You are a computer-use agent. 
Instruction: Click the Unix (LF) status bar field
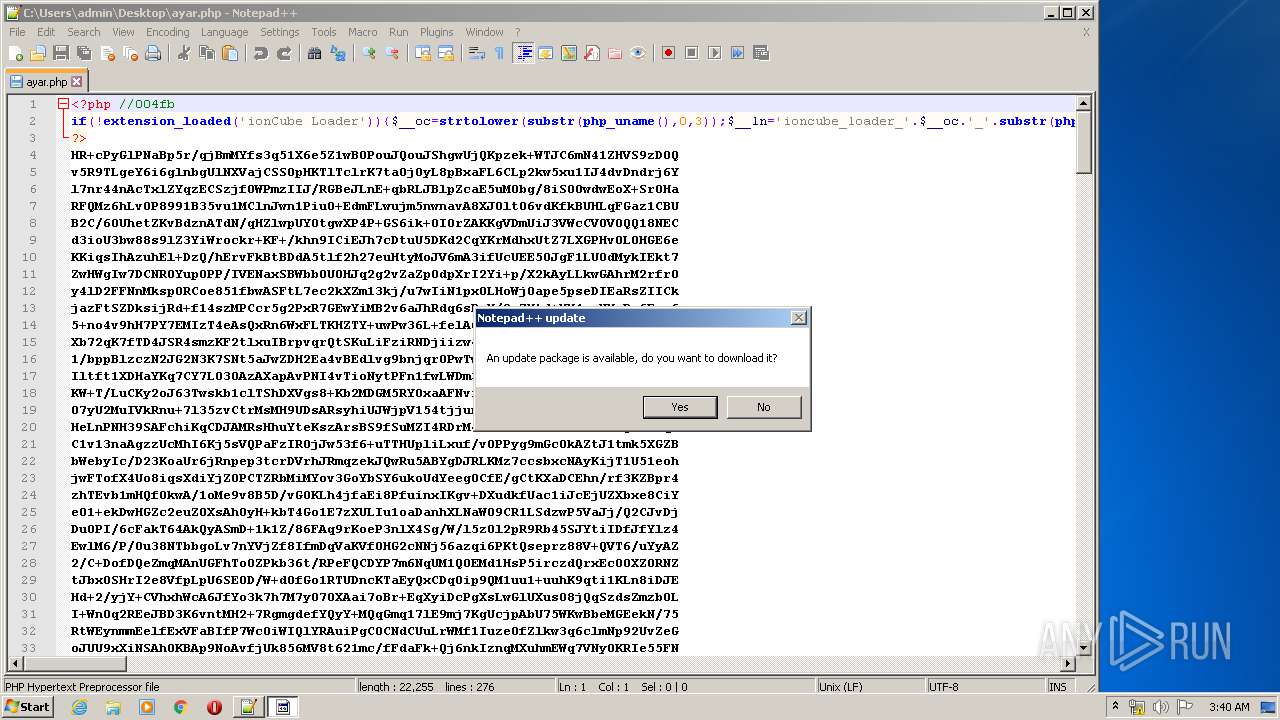pos(869,687)
